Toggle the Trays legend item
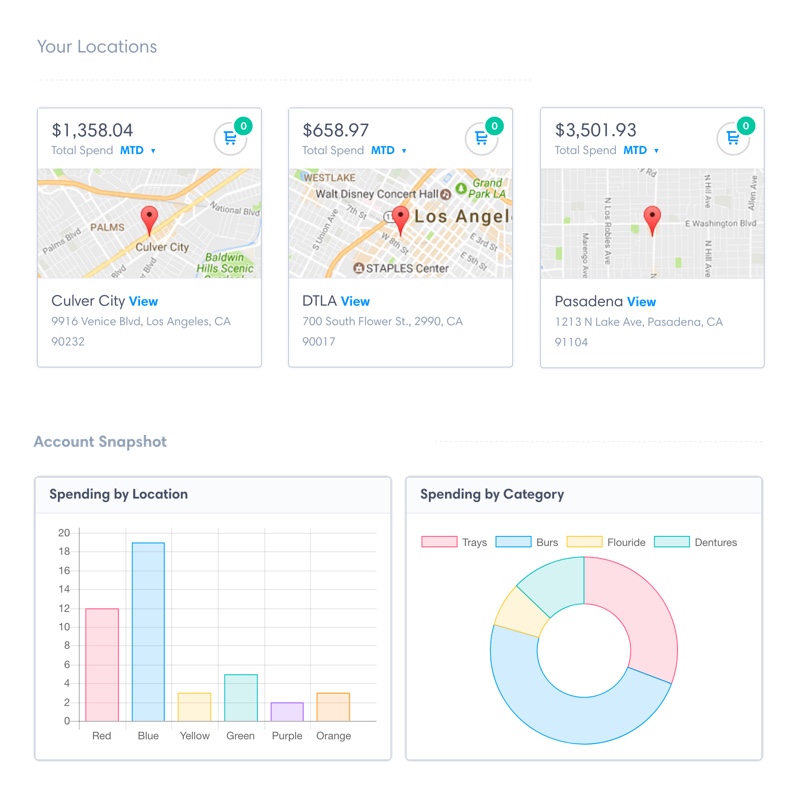 [455, 542]
